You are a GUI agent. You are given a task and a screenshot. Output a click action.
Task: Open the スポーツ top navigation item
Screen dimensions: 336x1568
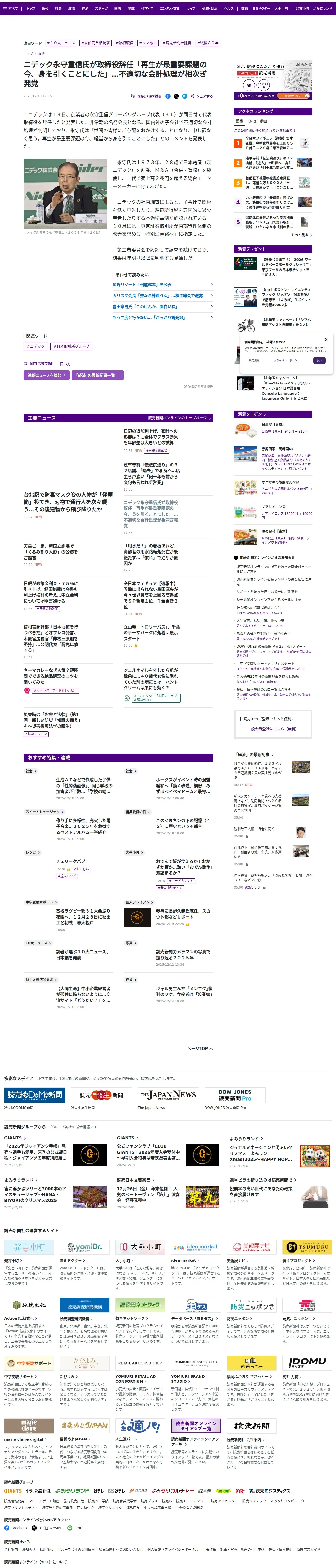click(x=101, y=9)
